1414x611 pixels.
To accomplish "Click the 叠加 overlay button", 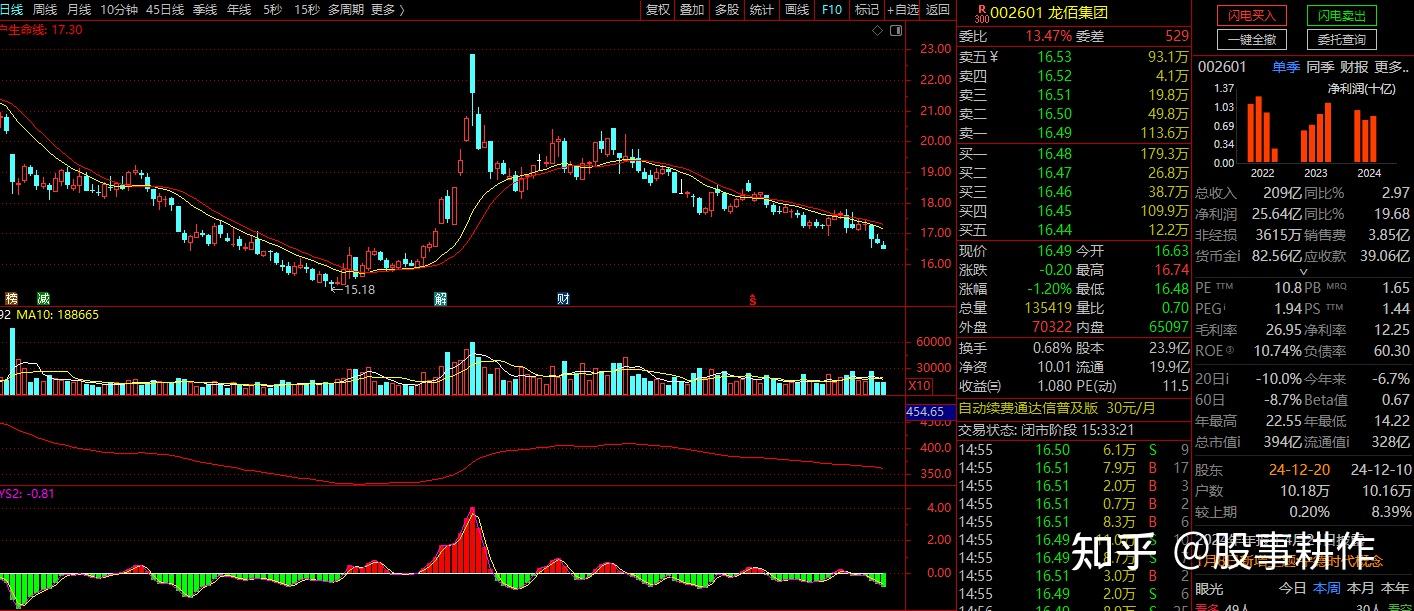I will point(692,10).
